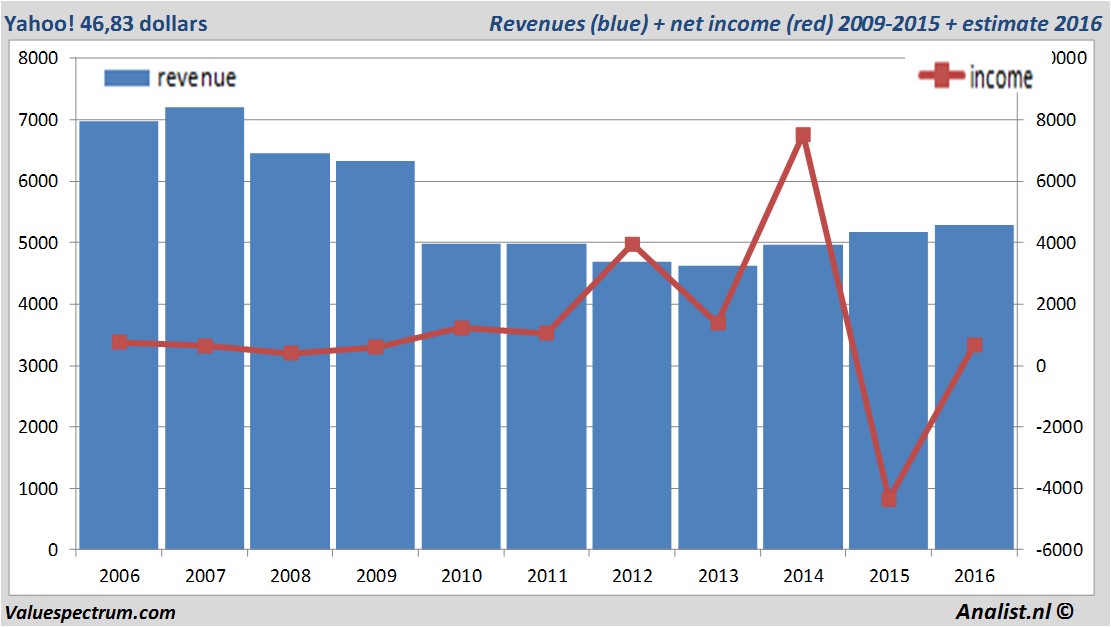The image size is (1111, 627).
Task: Select the 2009 revenue bar
Action: [x=376, y=355]
